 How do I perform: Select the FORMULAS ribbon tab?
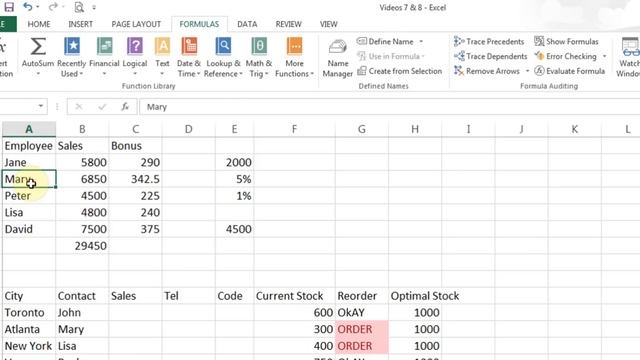pos(199,24)
